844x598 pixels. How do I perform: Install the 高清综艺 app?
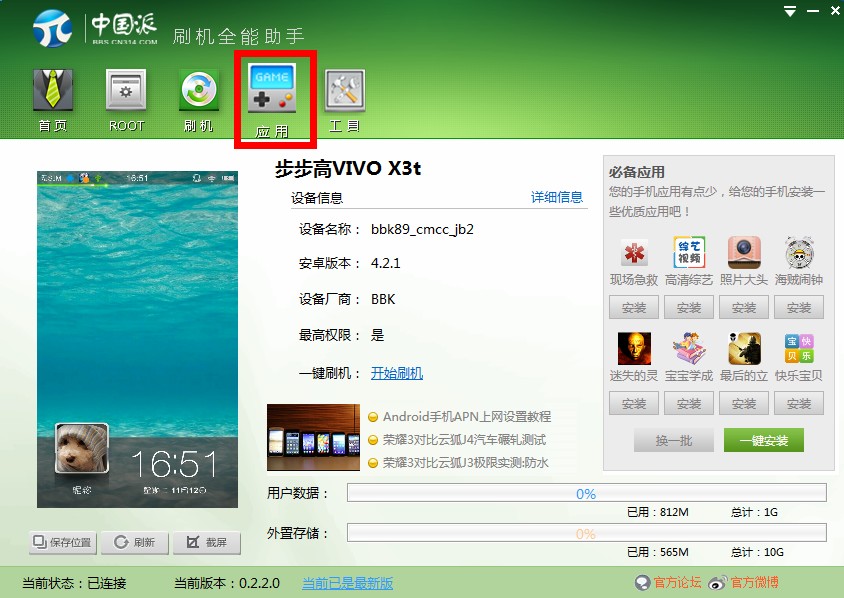(x=689, y=307)
